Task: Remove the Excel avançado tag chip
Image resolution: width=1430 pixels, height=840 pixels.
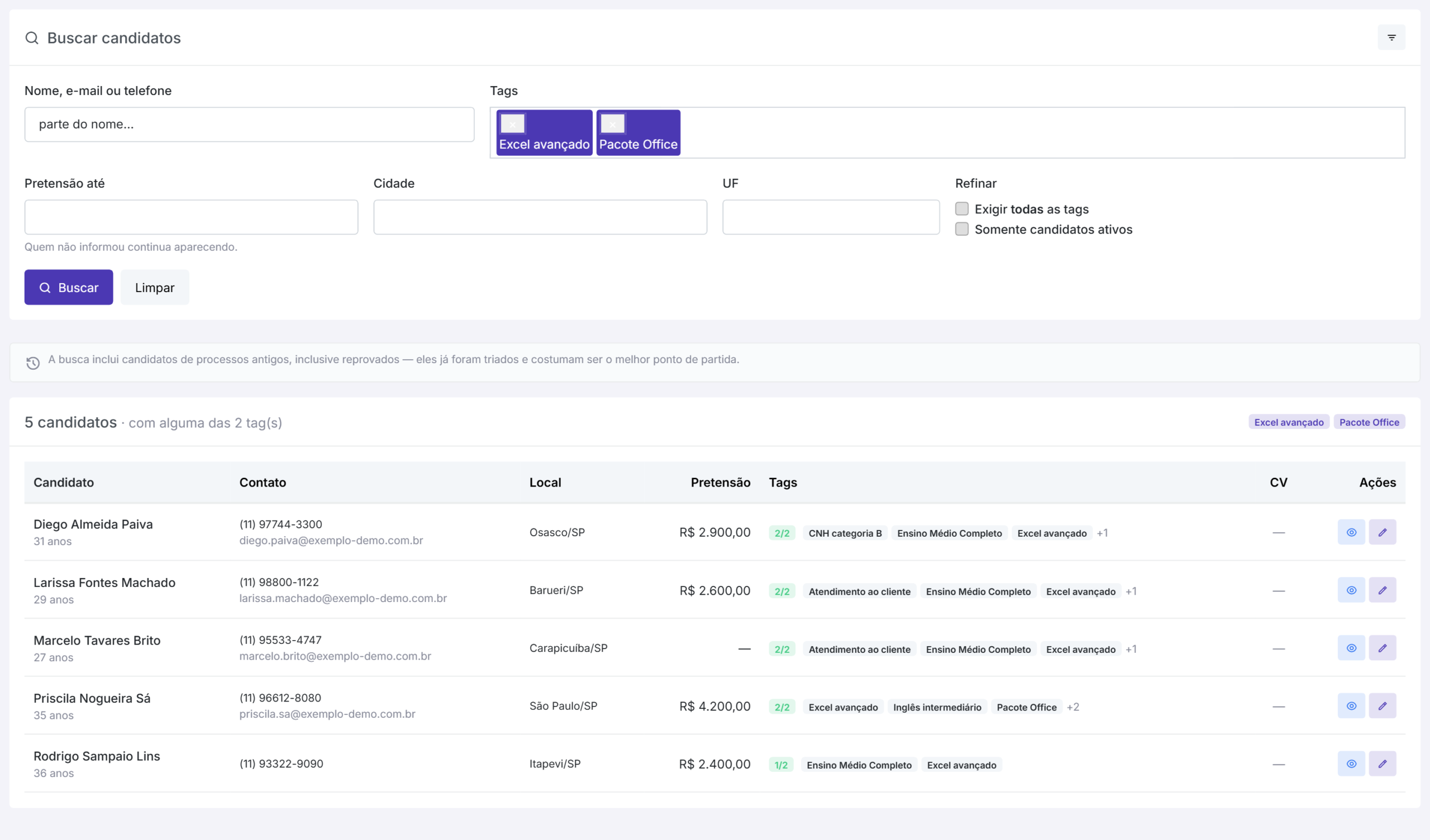Action: pos(513,124)
